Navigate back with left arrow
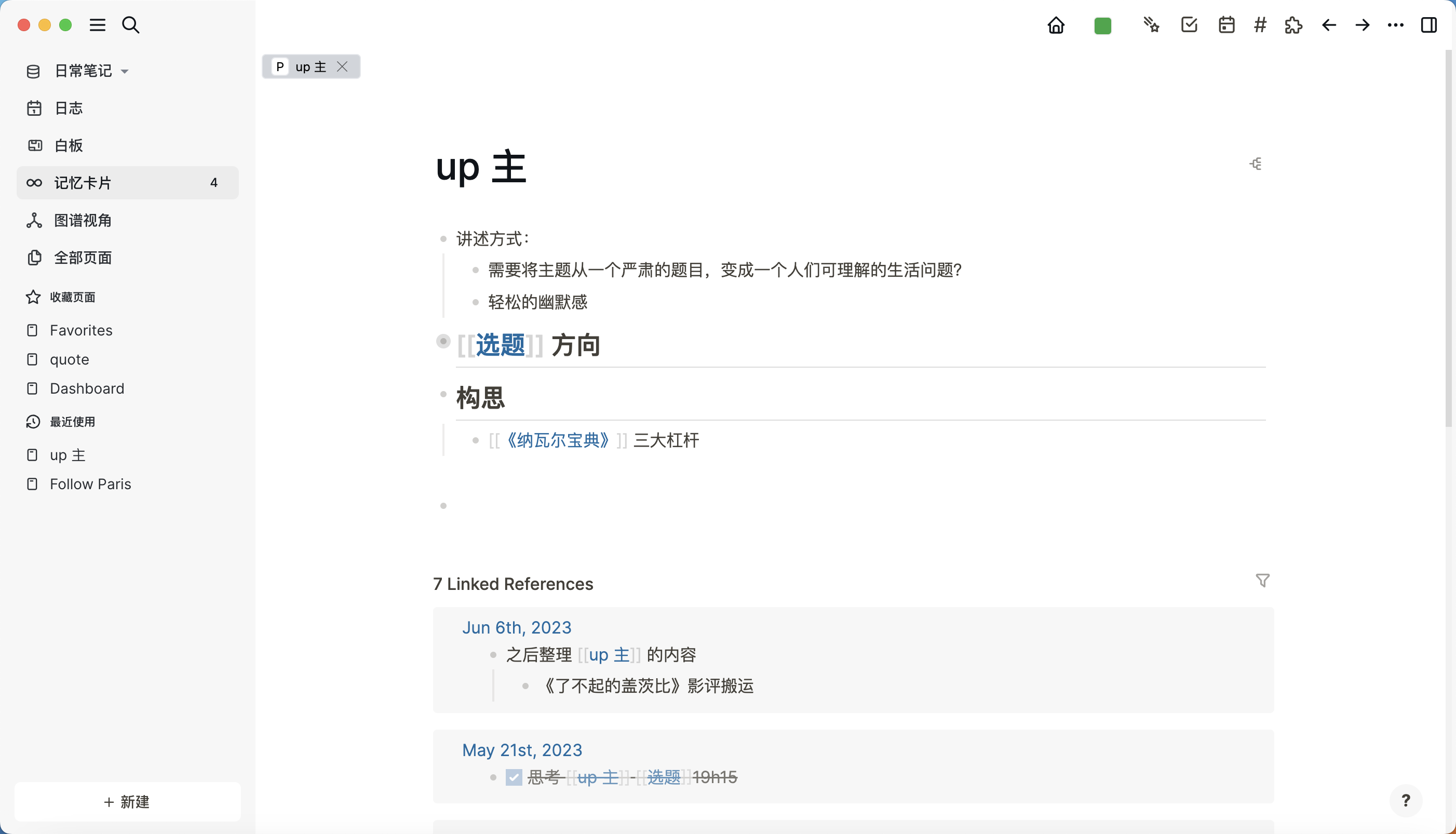The image size is (1456, 834). (x=1329, y=25)
